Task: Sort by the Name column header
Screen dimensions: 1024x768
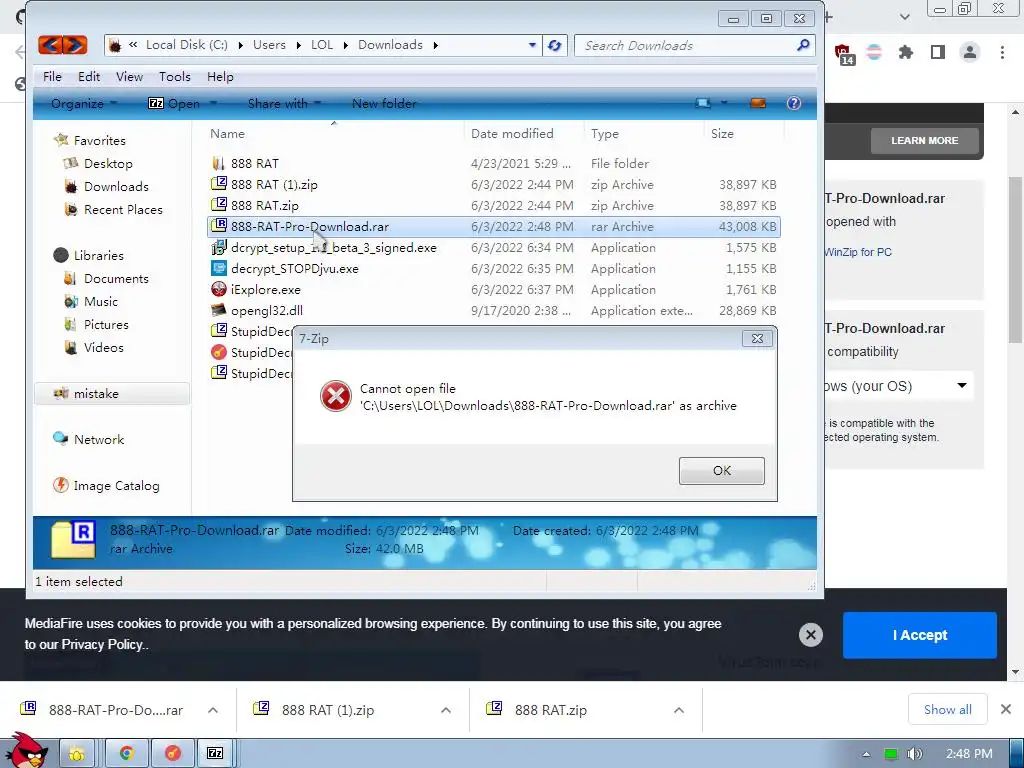Action: [x=227, y=133]
